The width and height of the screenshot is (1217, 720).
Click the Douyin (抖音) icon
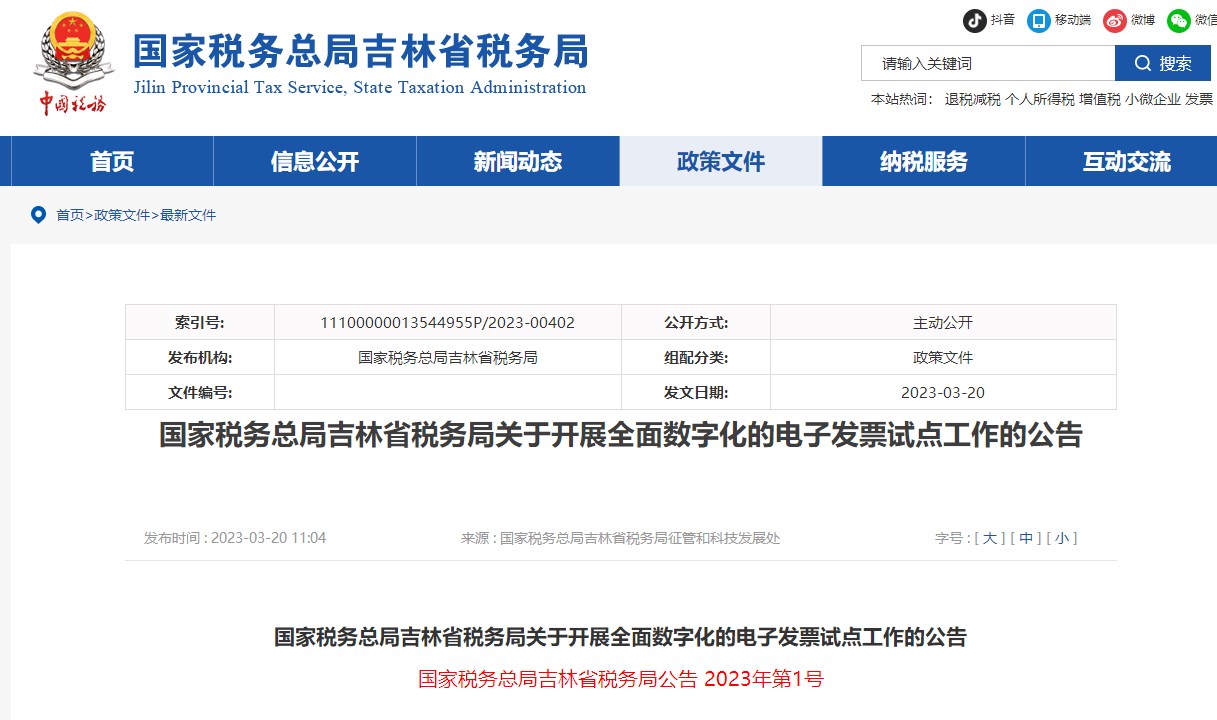[974, 20]
